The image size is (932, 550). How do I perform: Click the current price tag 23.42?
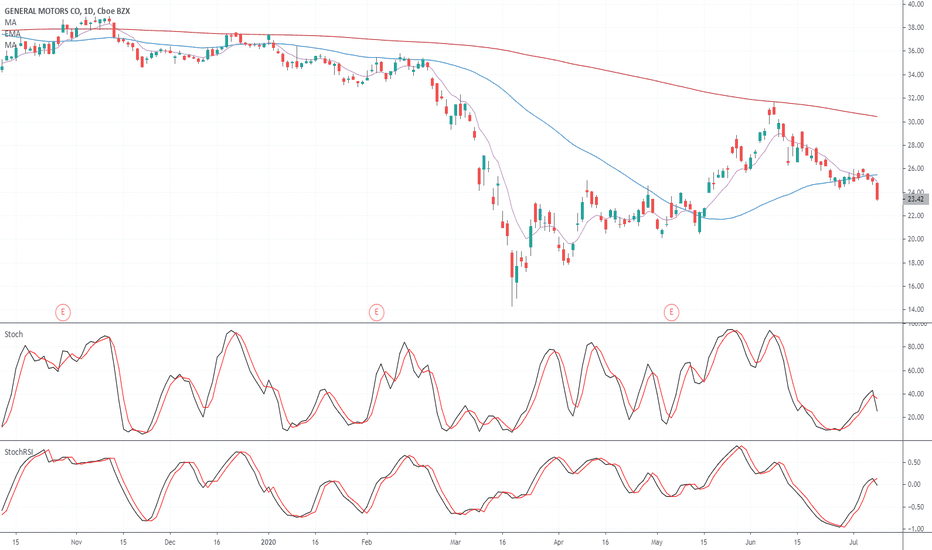point(916,199)
